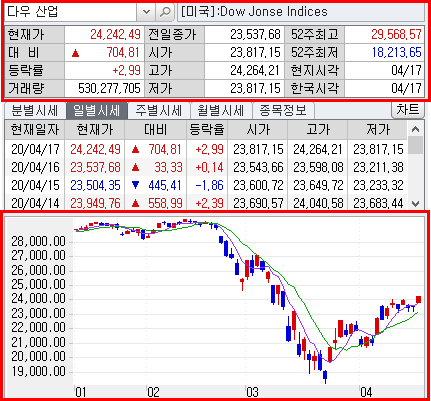Click the table scrollbar up arrow
Image resolution: width=431 pixels, height=401 pixels.
415,129
